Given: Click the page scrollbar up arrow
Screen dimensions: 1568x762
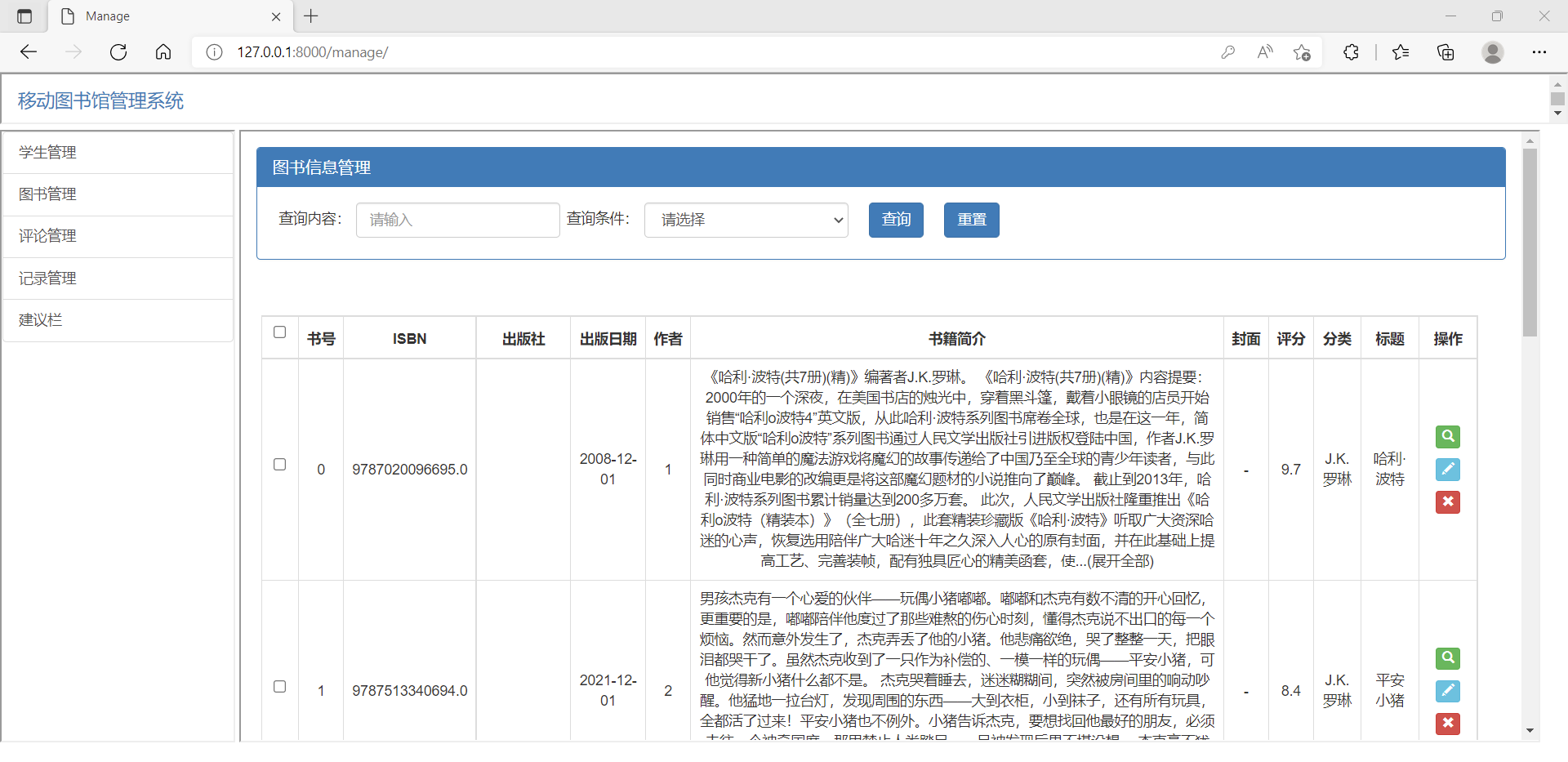Looking at the screenshot, I should tap(1557, 84).
